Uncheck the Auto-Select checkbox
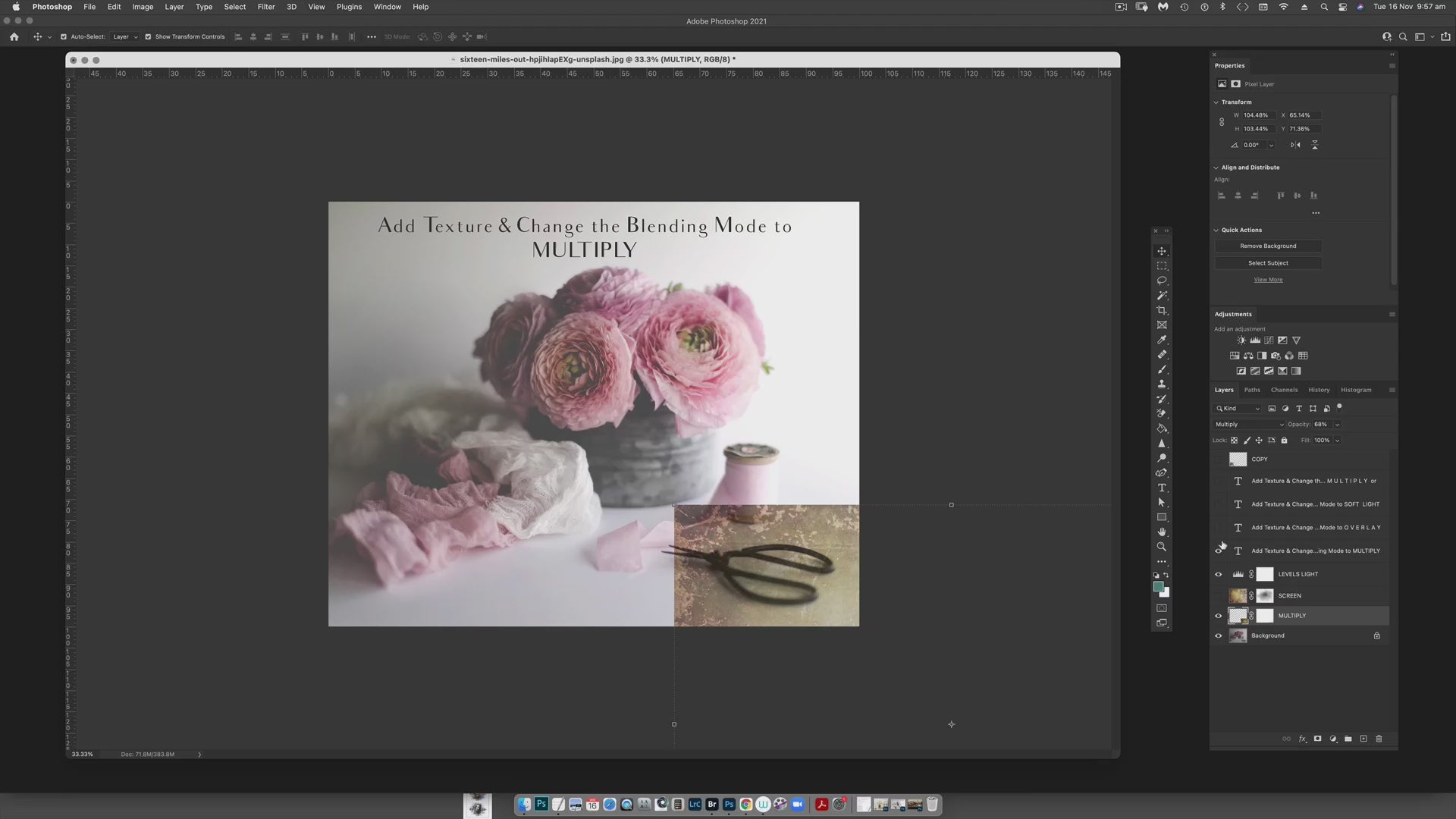 click(x=64, y=36)
